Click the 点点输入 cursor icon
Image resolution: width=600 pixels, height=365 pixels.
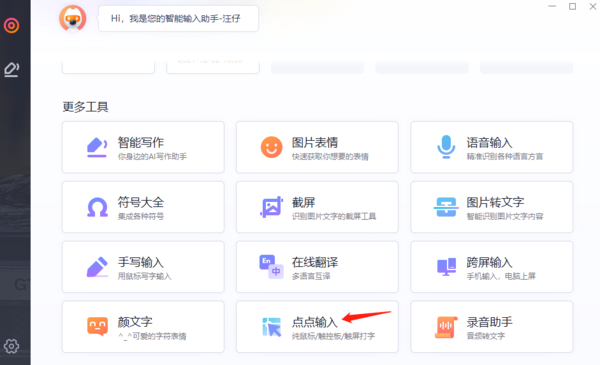pyautogui.click(x=271, y=327)
